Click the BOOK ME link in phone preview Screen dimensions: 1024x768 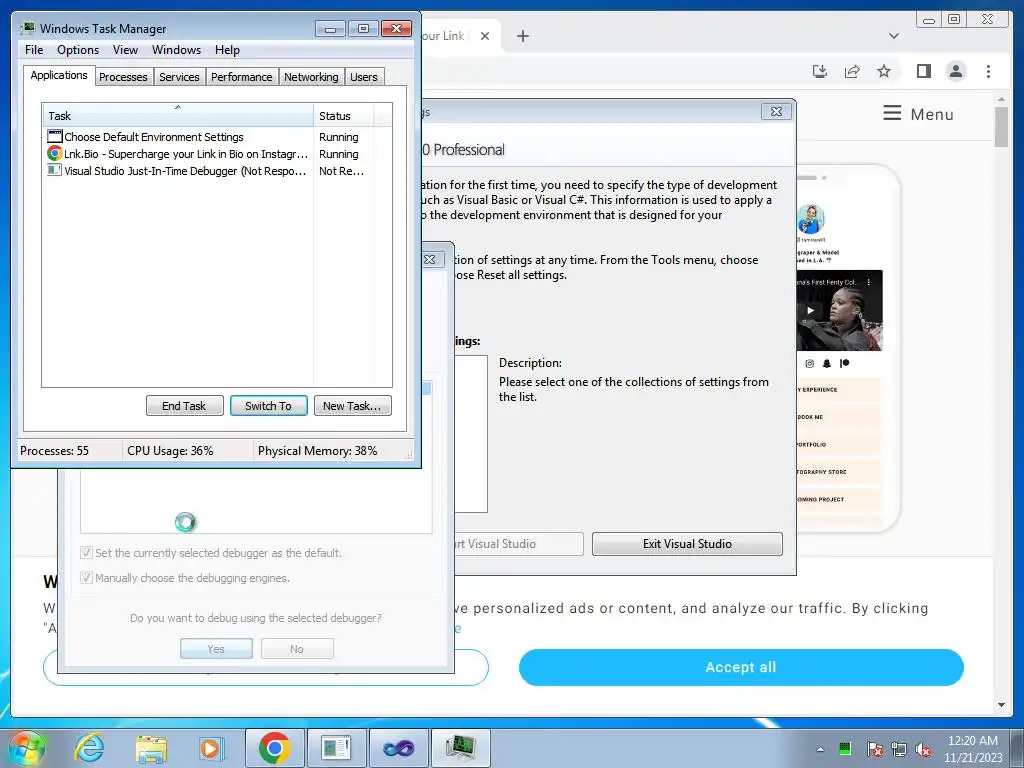(838, 417)
